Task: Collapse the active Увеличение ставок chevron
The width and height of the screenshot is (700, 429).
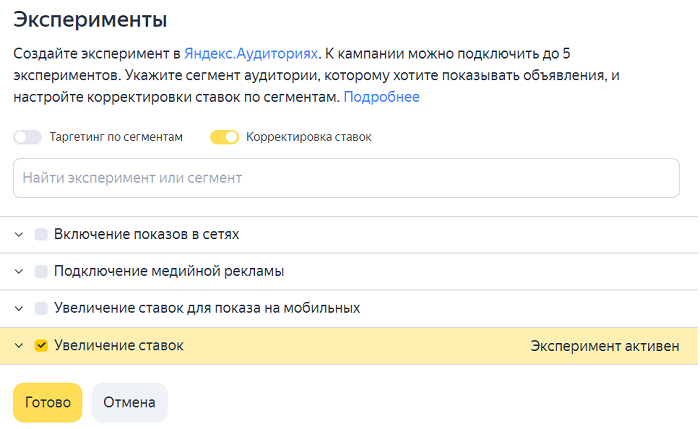Action: pos(19,346)
